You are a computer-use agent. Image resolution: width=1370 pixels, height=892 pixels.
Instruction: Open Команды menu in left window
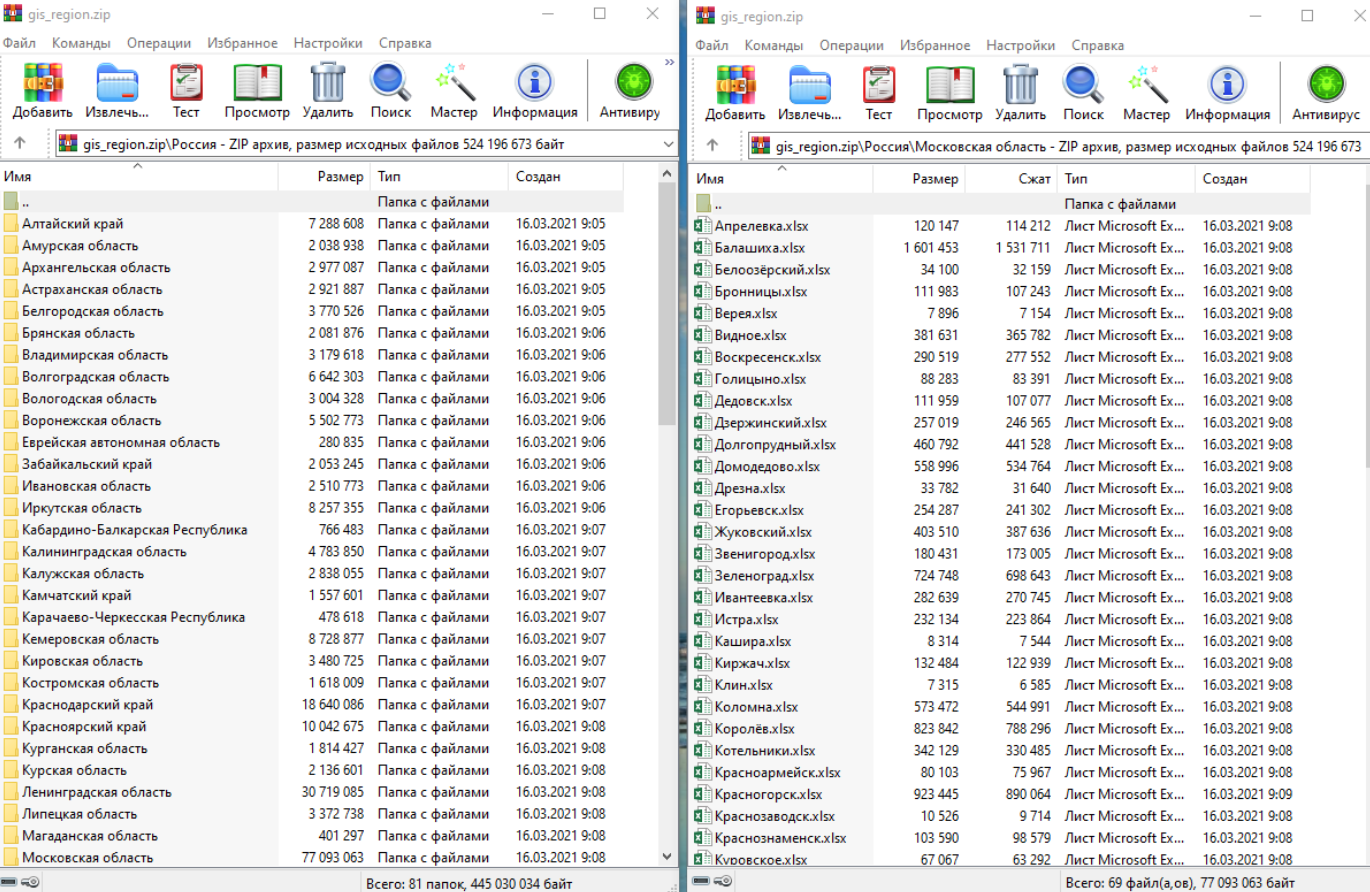[82, 43]
